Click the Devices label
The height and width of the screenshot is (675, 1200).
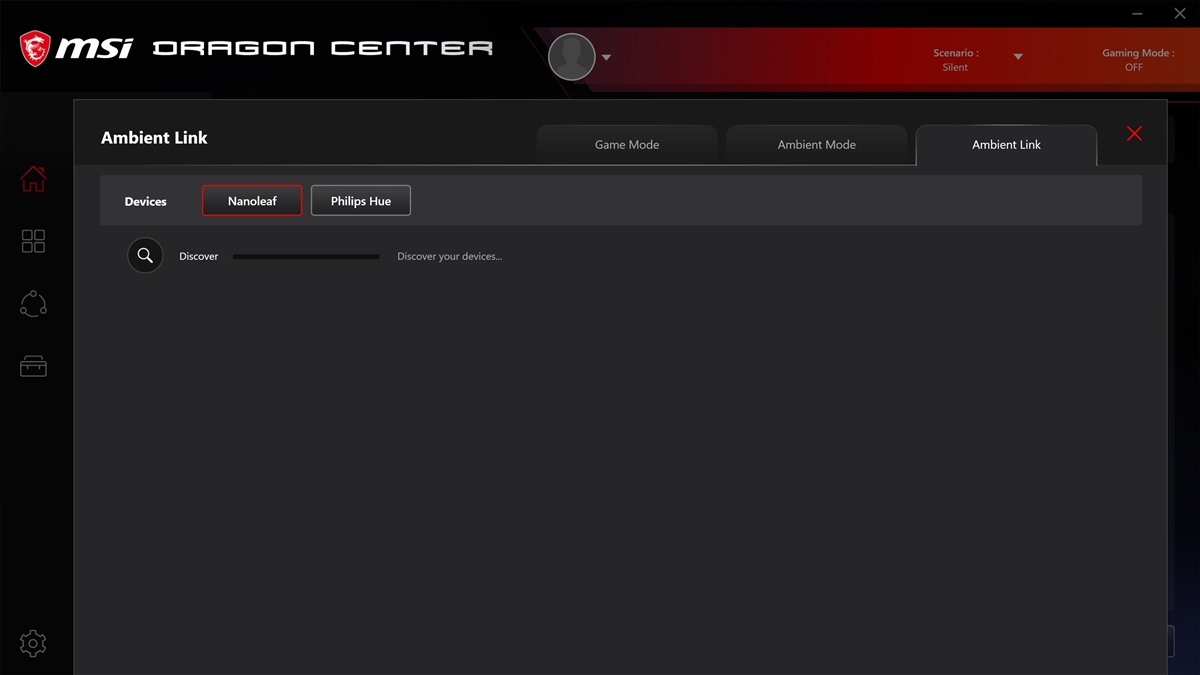[145, 202]
